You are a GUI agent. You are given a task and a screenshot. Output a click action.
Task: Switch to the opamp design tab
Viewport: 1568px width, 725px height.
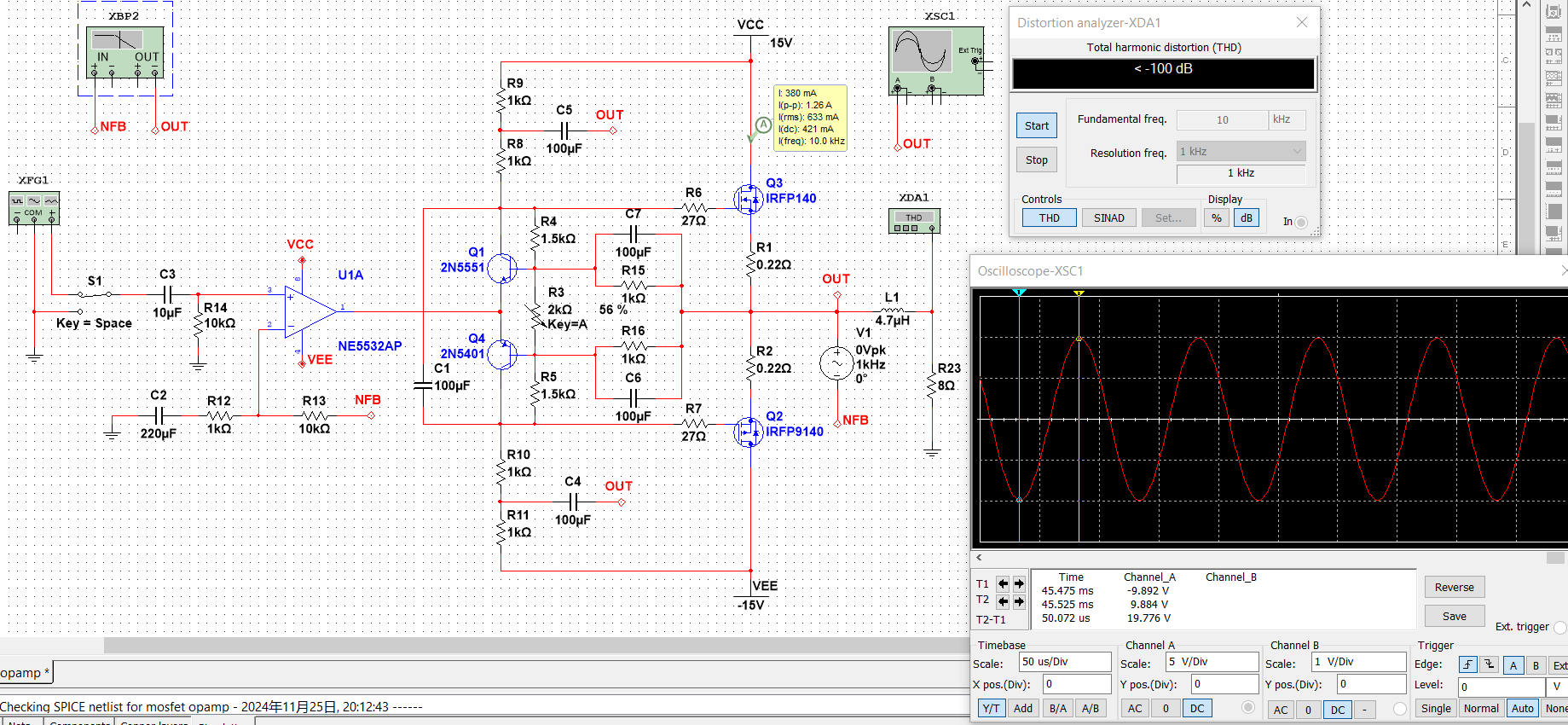pyautogui.click(x=26, y=673)
